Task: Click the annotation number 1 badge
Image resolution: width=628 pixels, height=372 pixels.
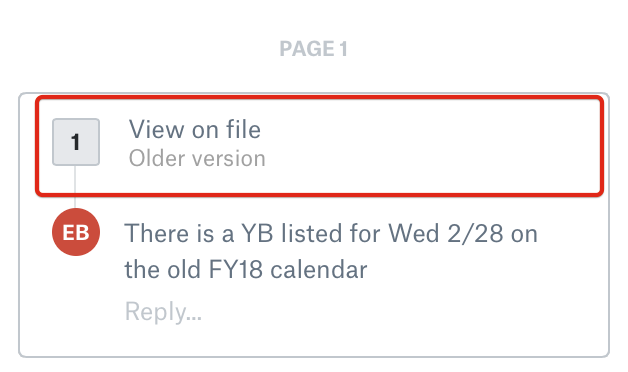Action: point(76,142)
